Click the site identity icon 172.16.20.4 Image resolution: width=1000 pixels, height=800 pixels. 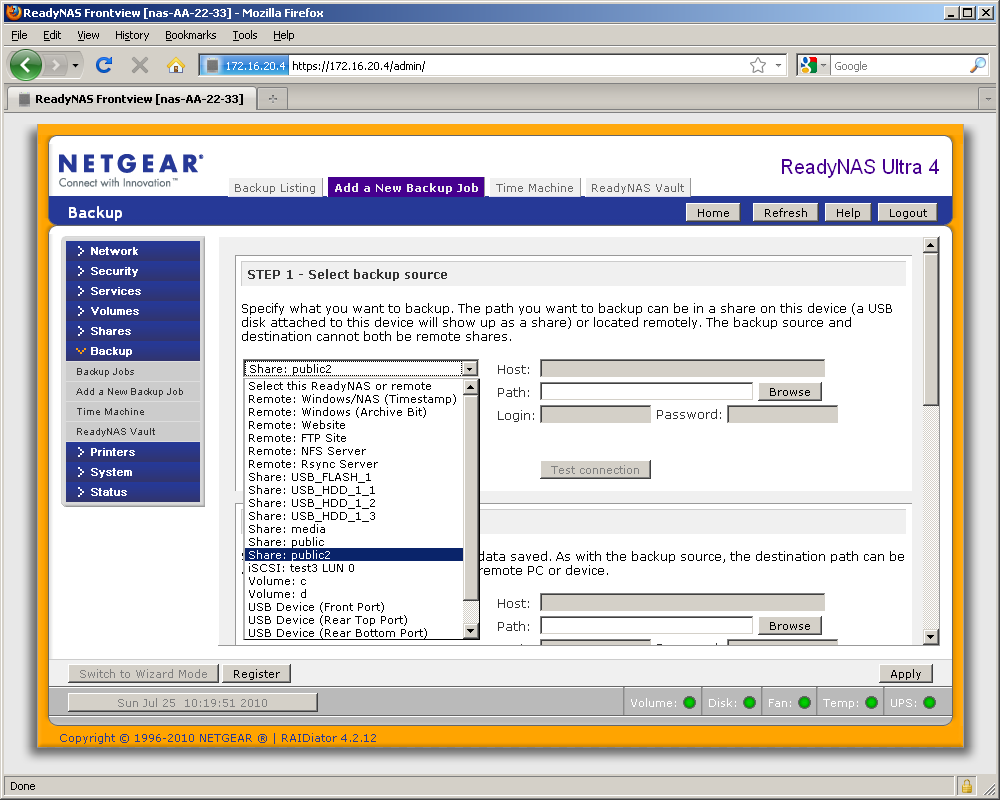246,66
